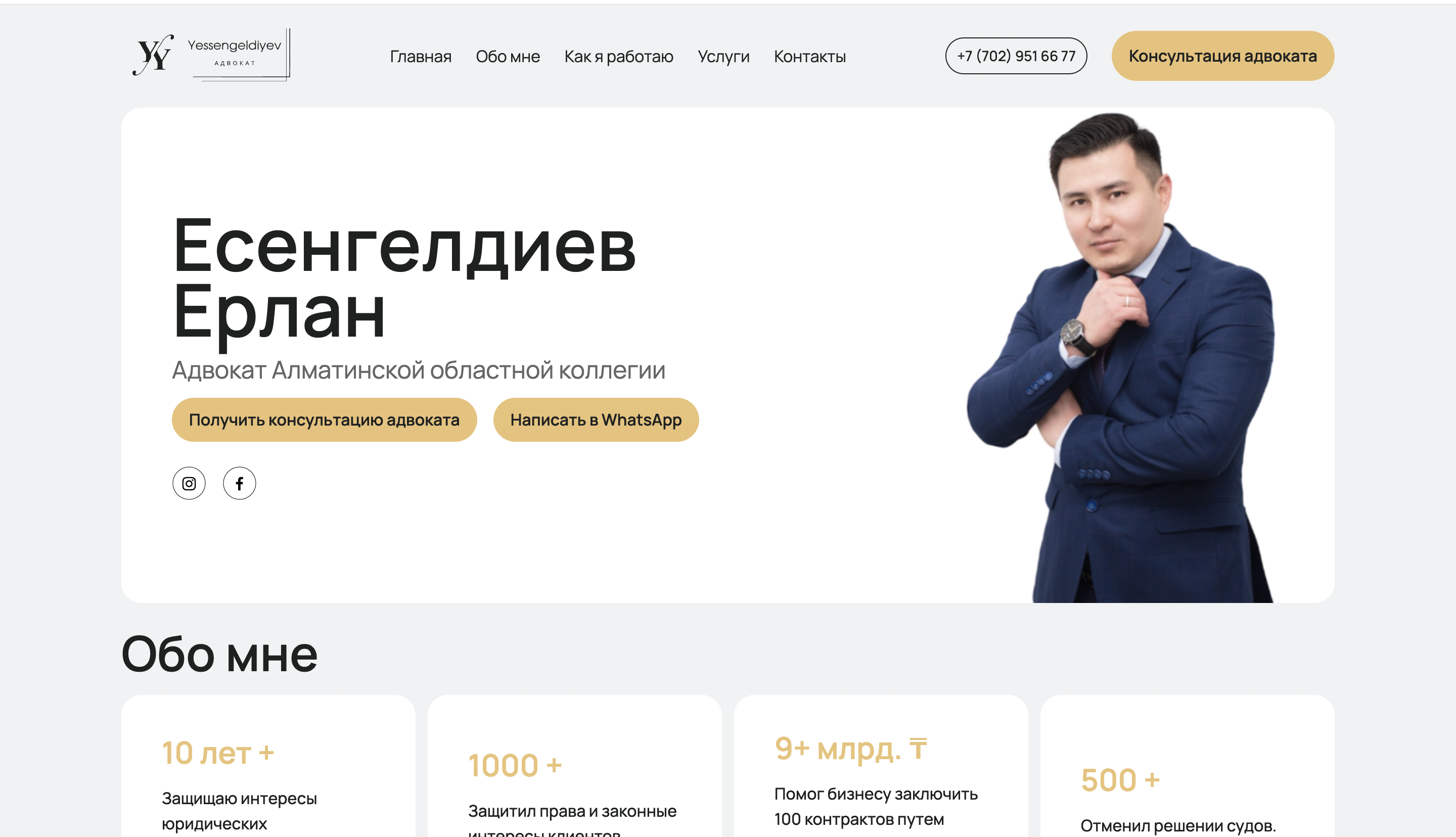Select Как я работаю in navigation
The image size is (1456, 837).
pyautogui.click(x=618, y=56)
